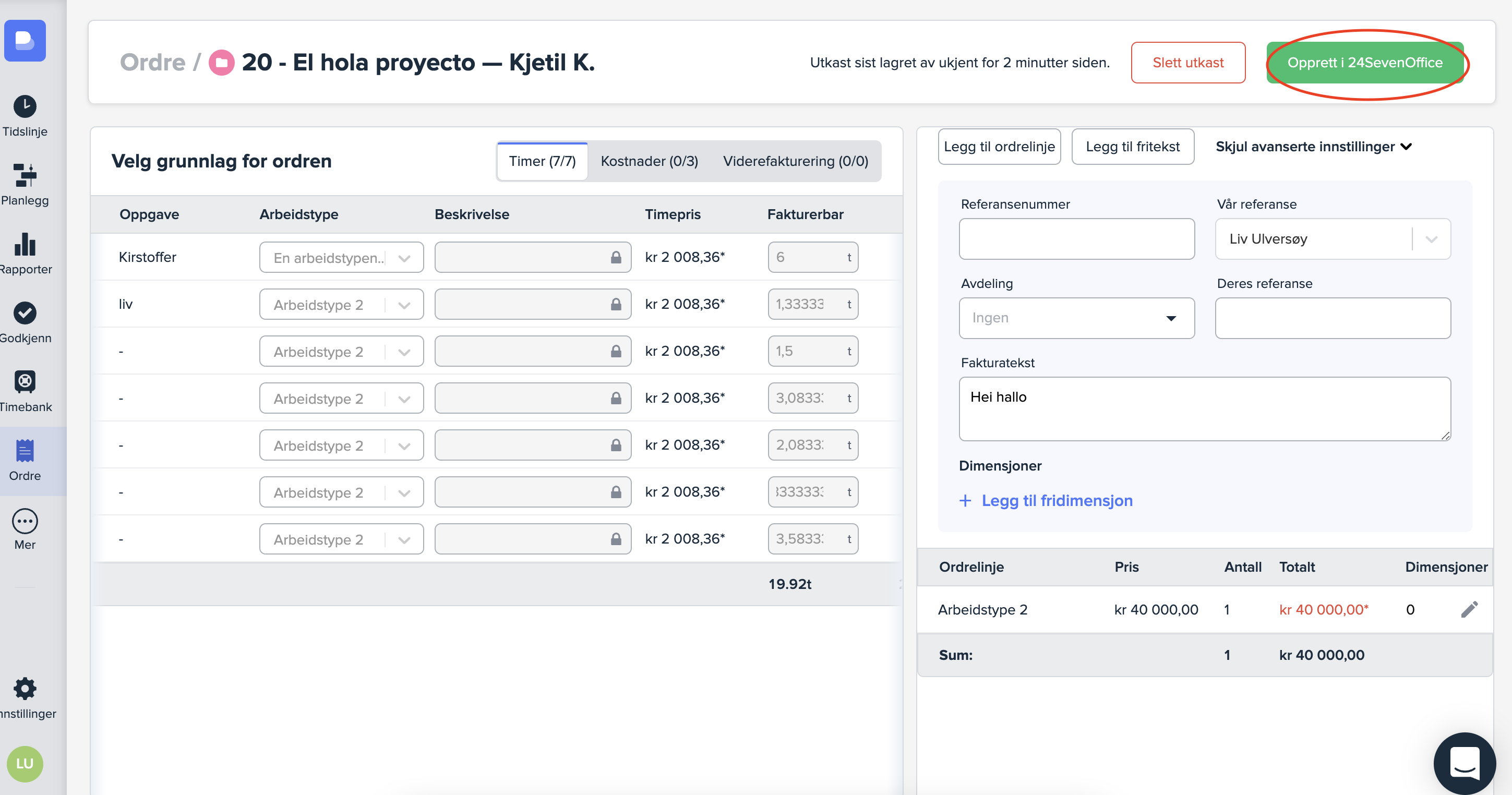This screenshot has width=1512, height=795.
Task: Click the Slett utkast button
Action: (1187, 63)
